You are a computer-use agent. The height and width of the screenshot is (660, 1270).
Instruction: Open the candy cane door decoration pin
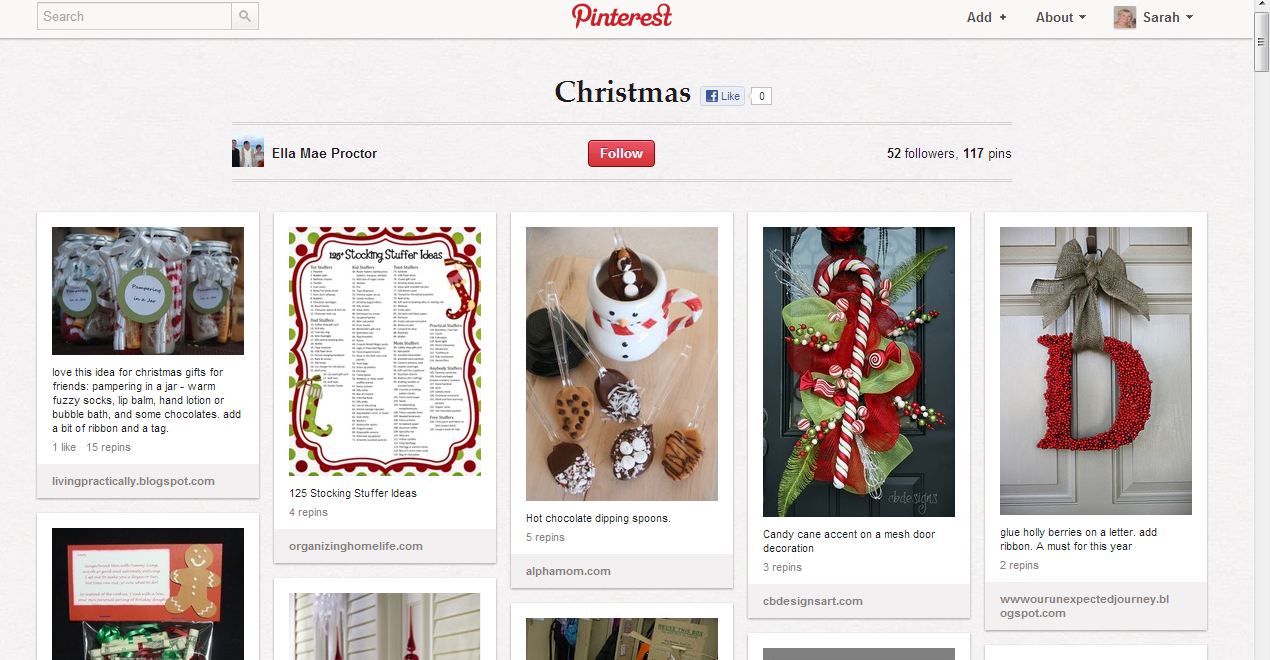pos(859,372)
